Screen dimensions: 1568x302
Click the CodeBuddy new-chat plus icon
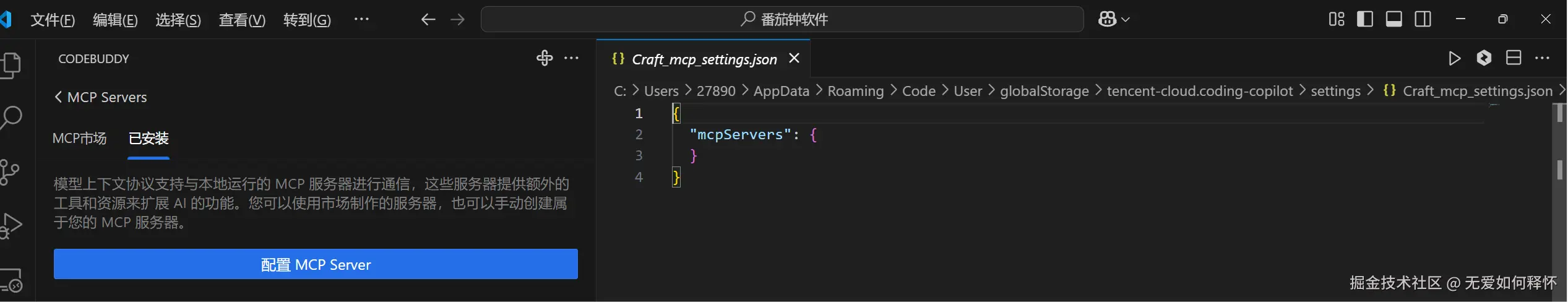point(544,58)
